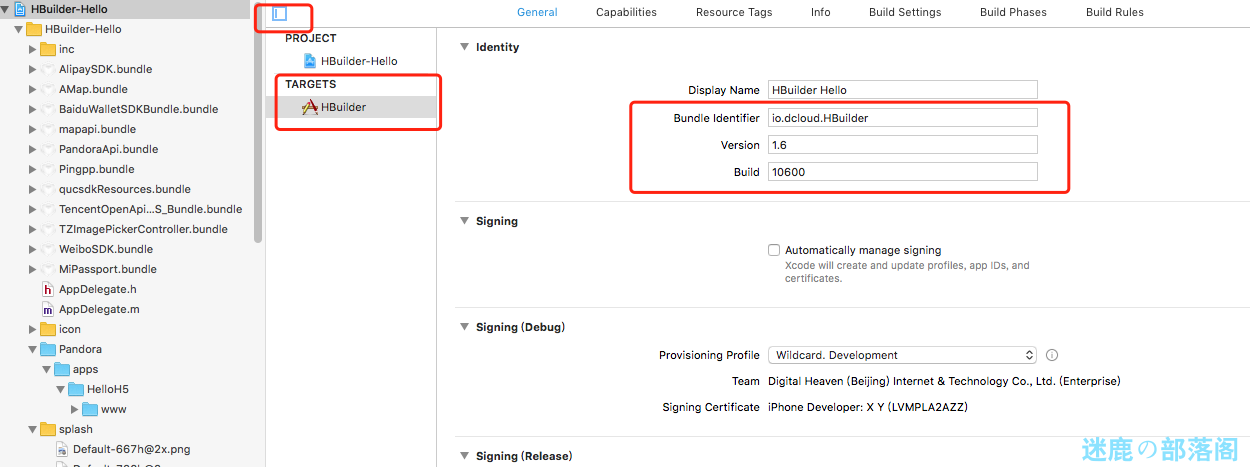Expand the icon folder
This screenshot has height=467, width=1250.
(32, 329)
